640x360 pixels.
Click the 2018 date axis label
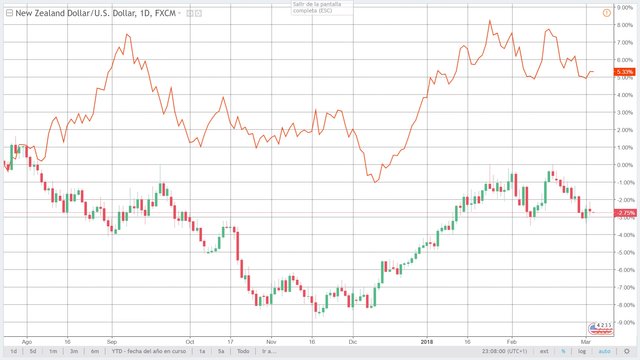(x=427, y=342)
